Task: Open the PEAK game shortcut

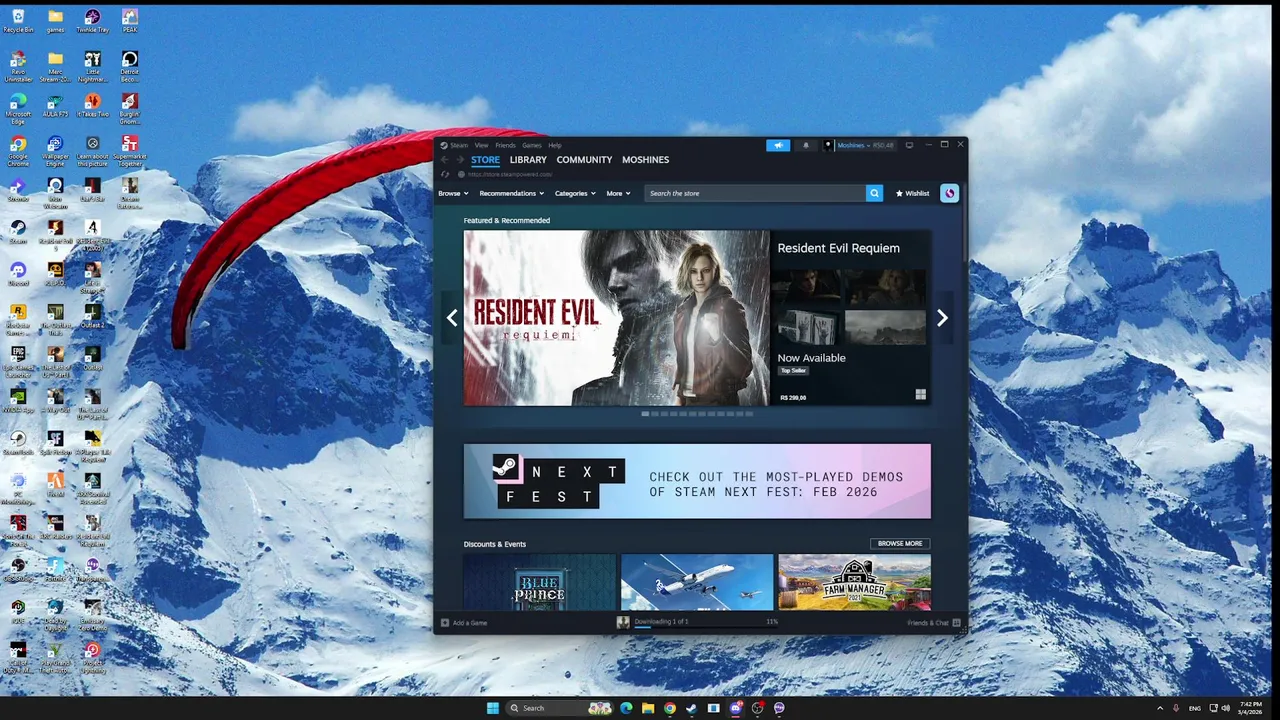Action: click(130, 21)
